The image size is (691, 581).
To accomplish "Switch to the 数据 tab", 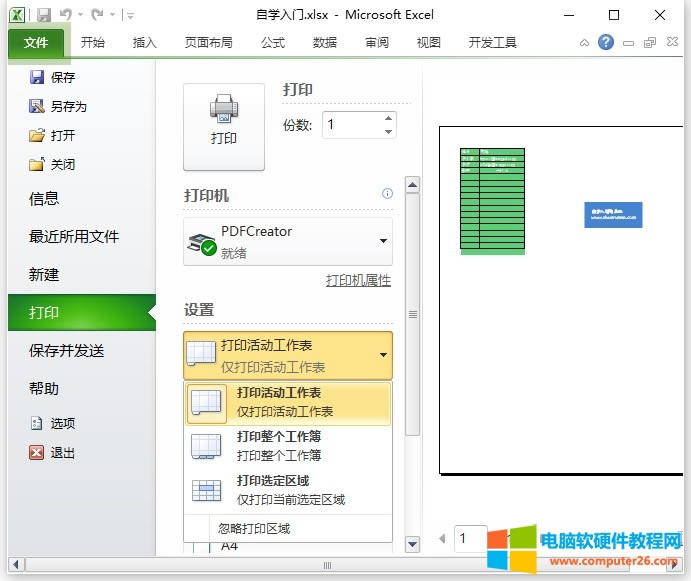I will tap(325, 43).
